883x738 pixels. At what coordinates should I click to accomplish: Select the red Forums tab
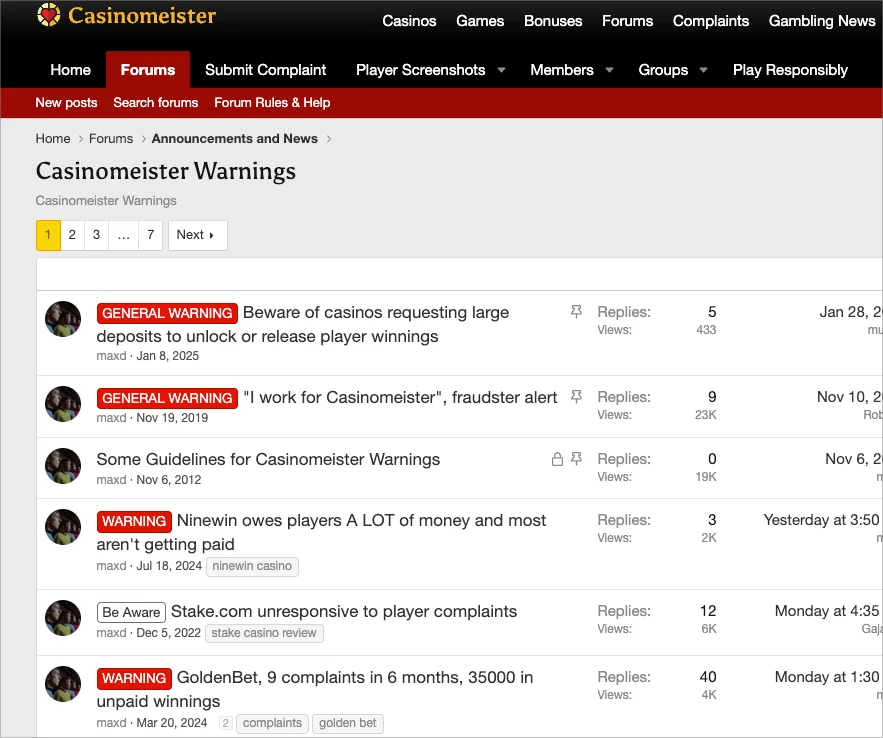(x=148, y=70)
